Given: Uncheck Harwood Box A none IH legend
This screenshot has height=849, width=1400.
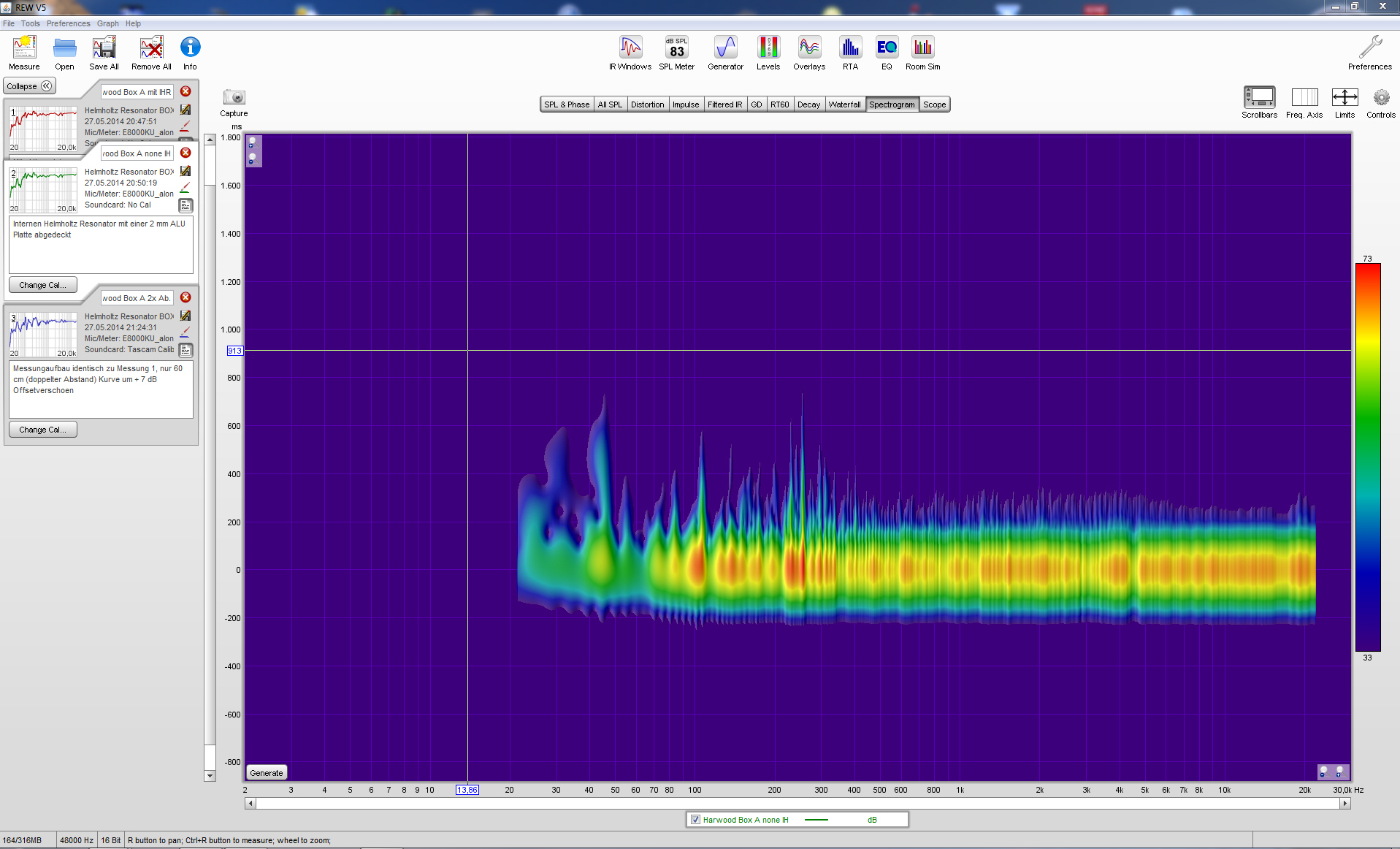Looking at the screenshot, I should click(x=695, y=820).
